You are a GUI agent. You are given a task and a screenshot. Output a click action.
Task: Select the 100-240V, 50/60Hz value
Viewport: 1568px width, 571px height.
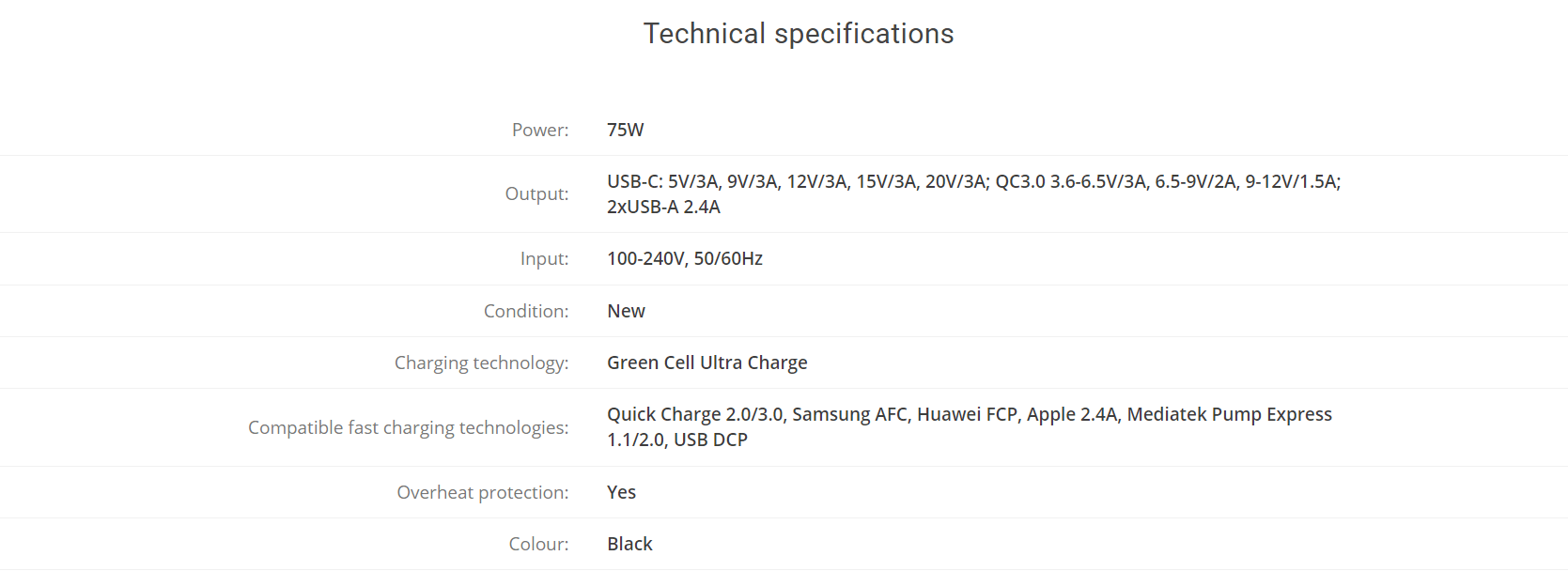(685, 258)
